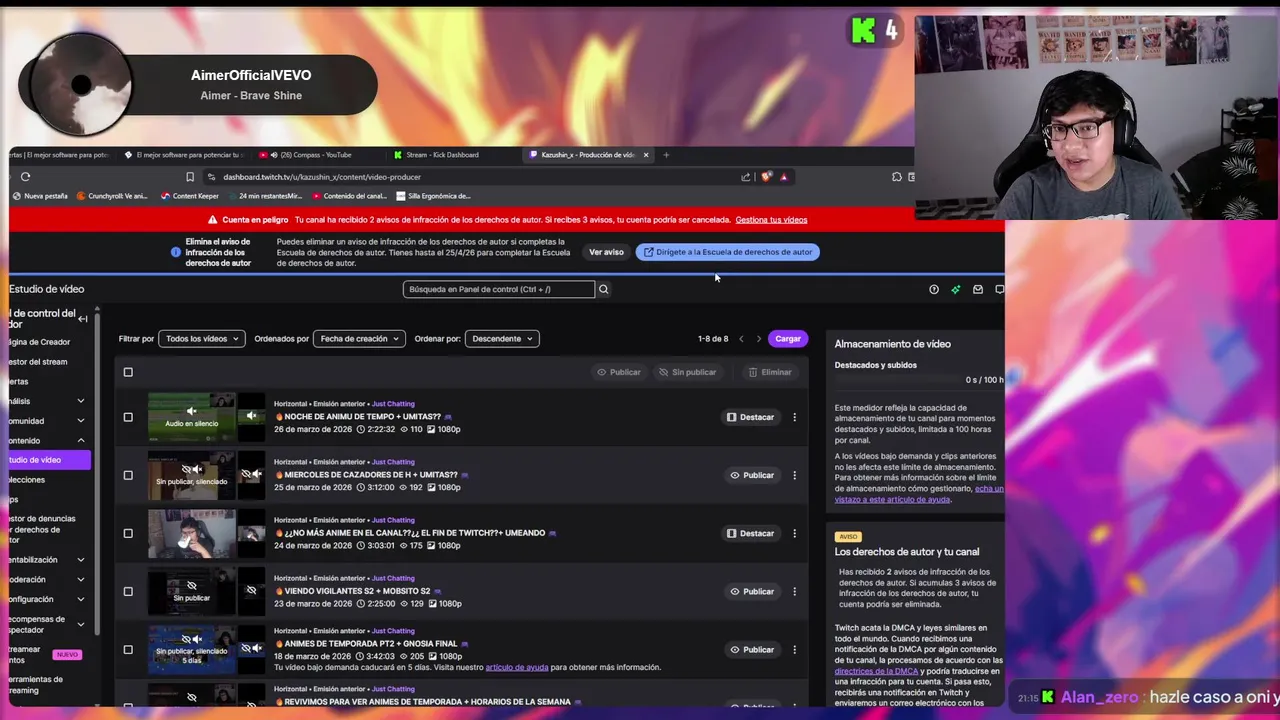The height and width of the screenshot is (720, 1280).
Task: Collapse the sidebar with the arrow icon
Action: point(83,319)
